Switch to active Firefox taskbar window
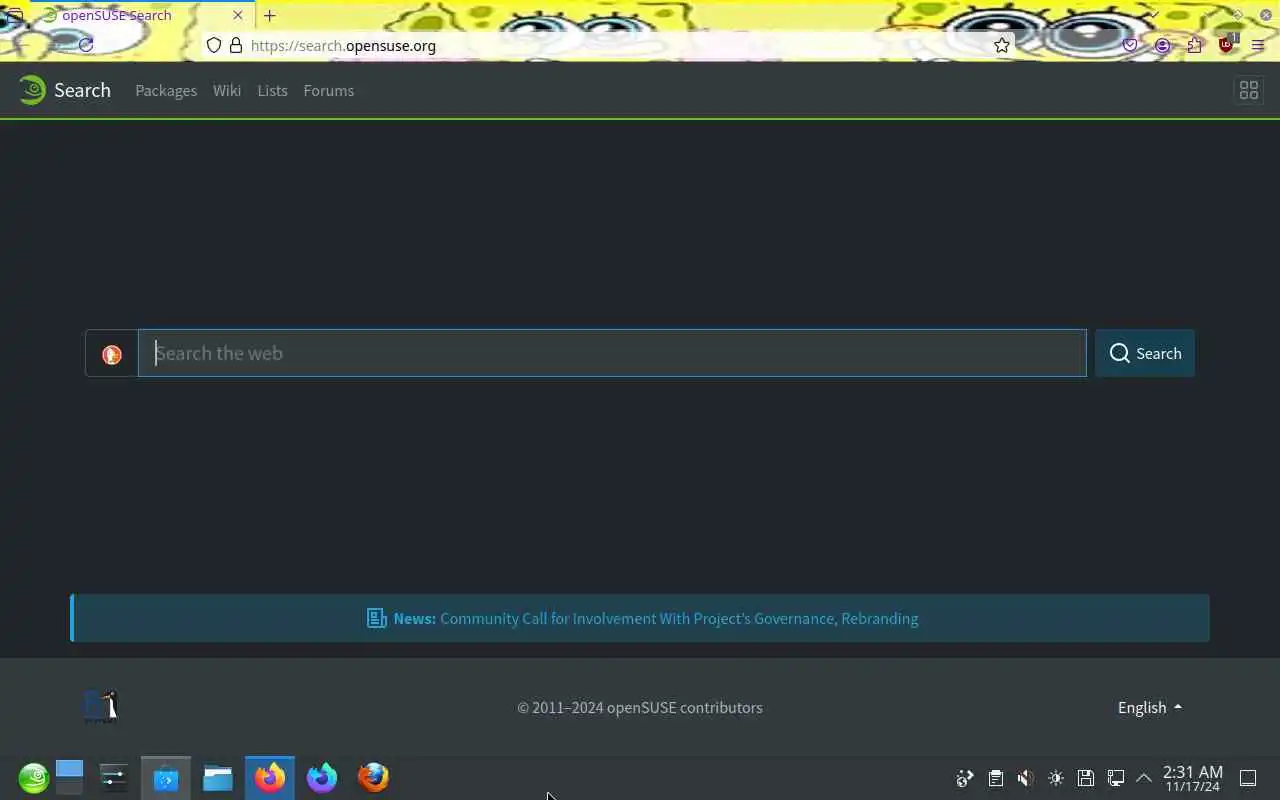 coord(270,777)
